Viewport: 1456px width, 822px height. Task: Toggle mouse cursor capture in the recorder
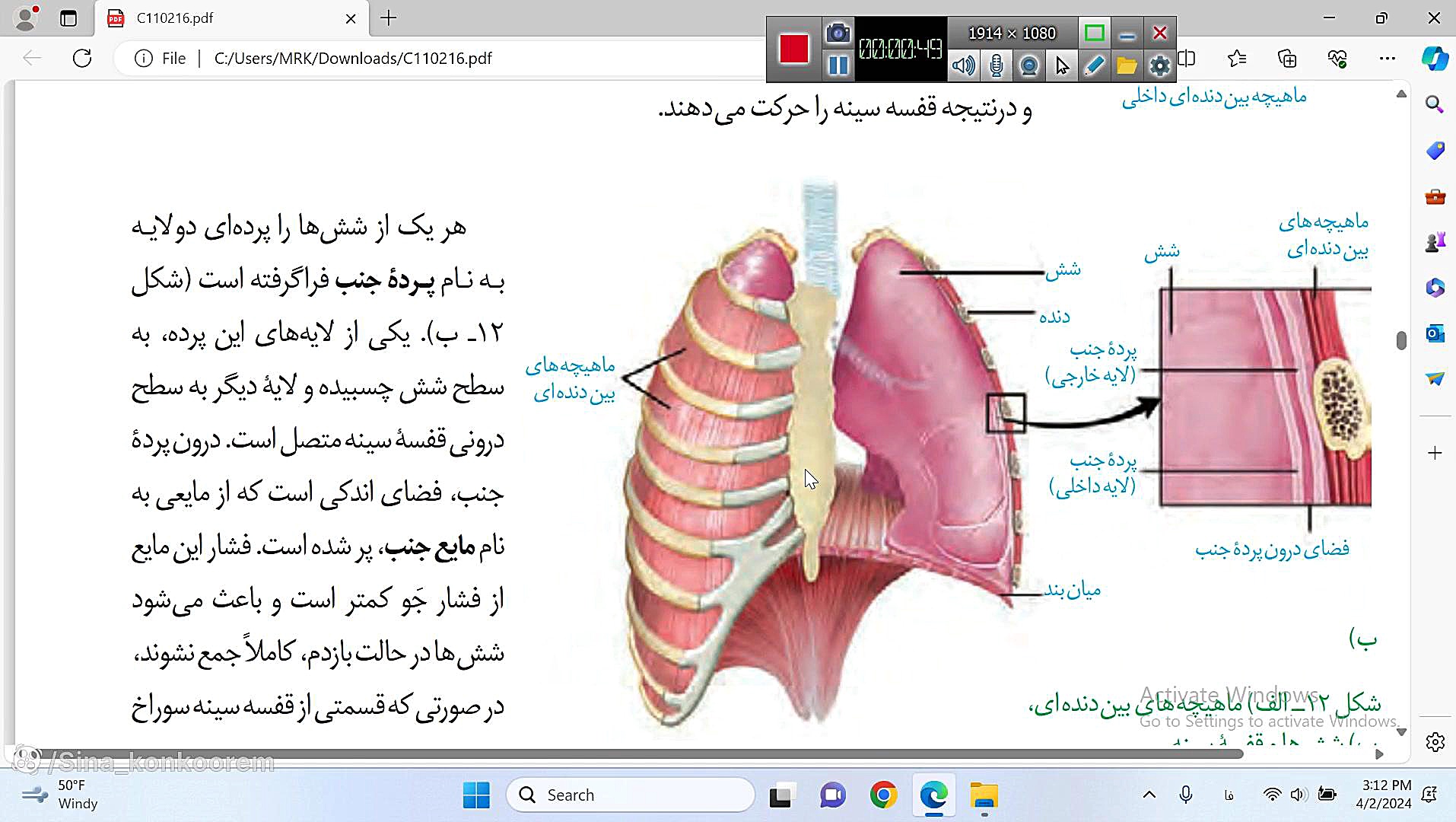click(x=1061, y=65)
